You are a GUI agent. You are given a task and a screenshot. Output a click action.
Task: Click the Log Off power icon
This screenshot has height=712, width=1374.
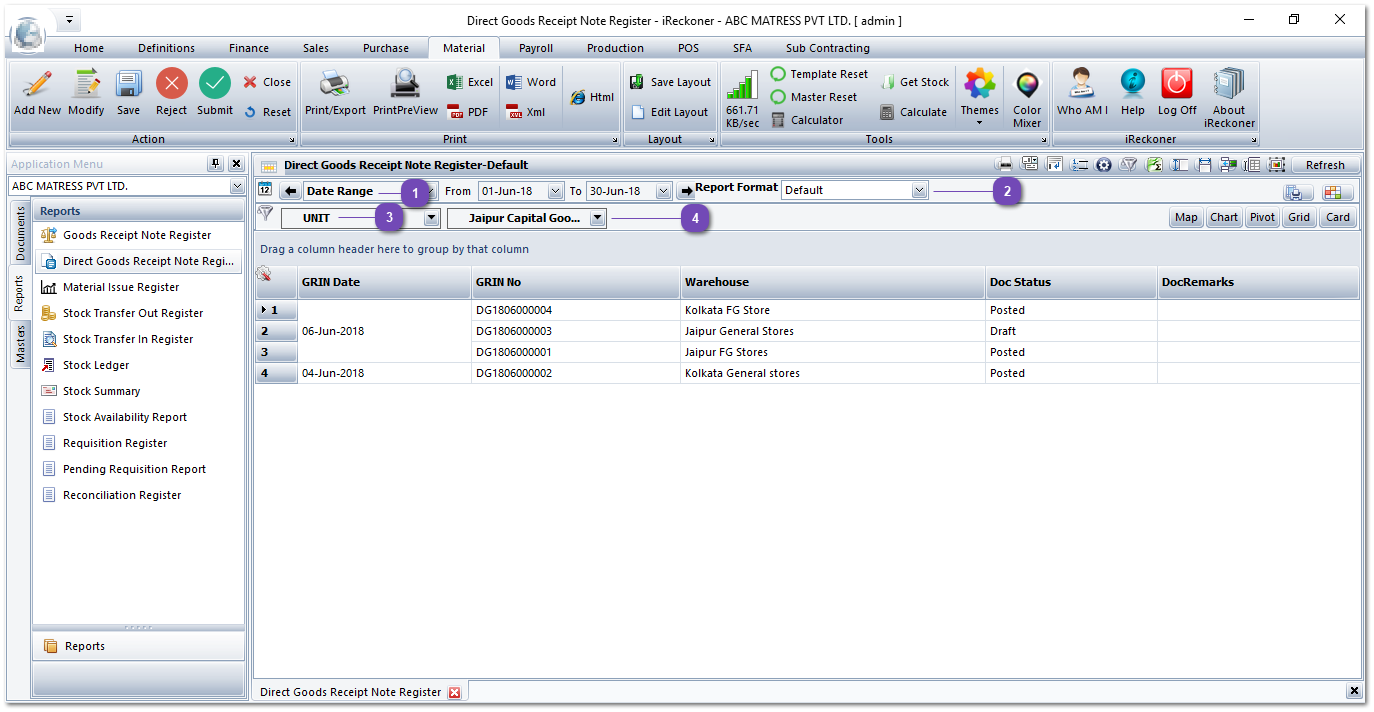[1177, 84]
